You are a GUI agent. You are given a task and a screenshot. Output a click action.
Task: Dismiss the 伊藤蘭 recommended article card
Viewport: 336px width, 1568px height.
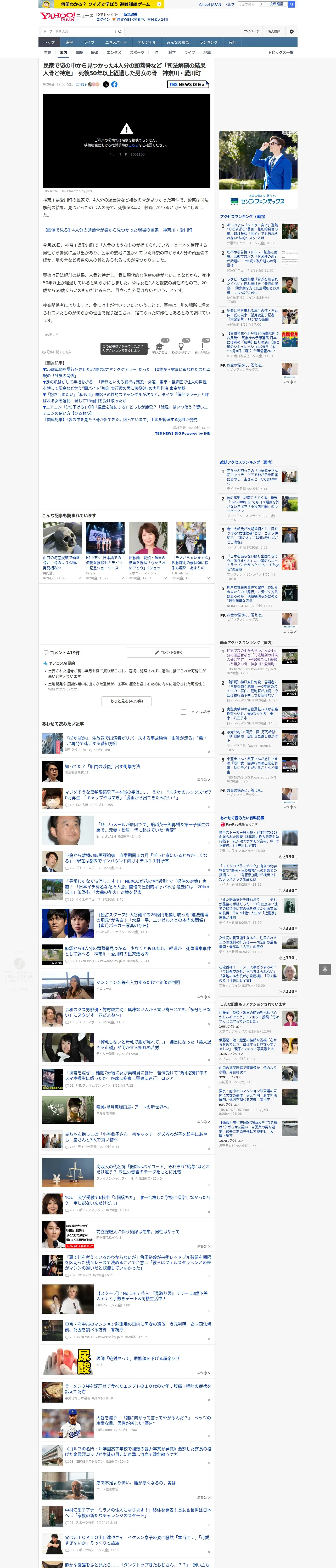click(x=165, y=578)
